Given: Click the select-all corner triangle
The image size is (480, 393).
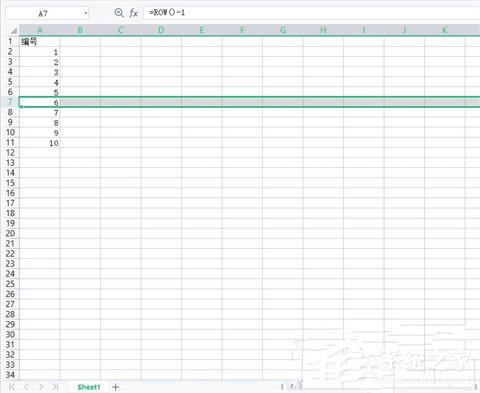Looking at the screenshot, I should tap(13, 31).
